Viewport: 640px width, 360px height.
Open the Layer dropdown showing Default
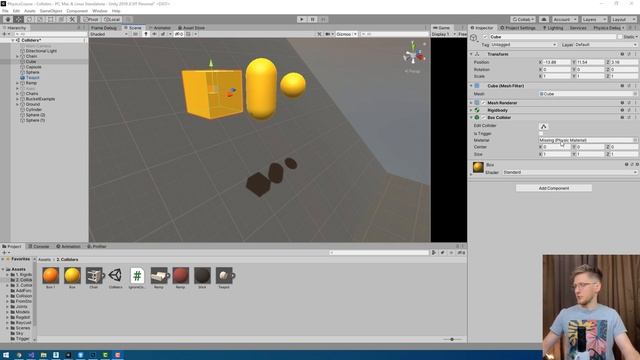click(x=606, y=44)
